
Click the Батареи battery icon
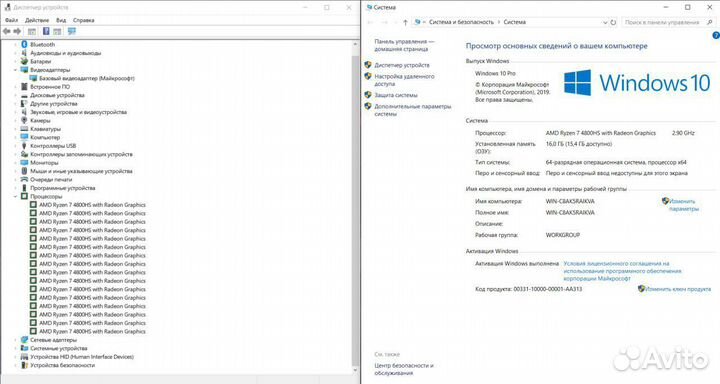24,61
